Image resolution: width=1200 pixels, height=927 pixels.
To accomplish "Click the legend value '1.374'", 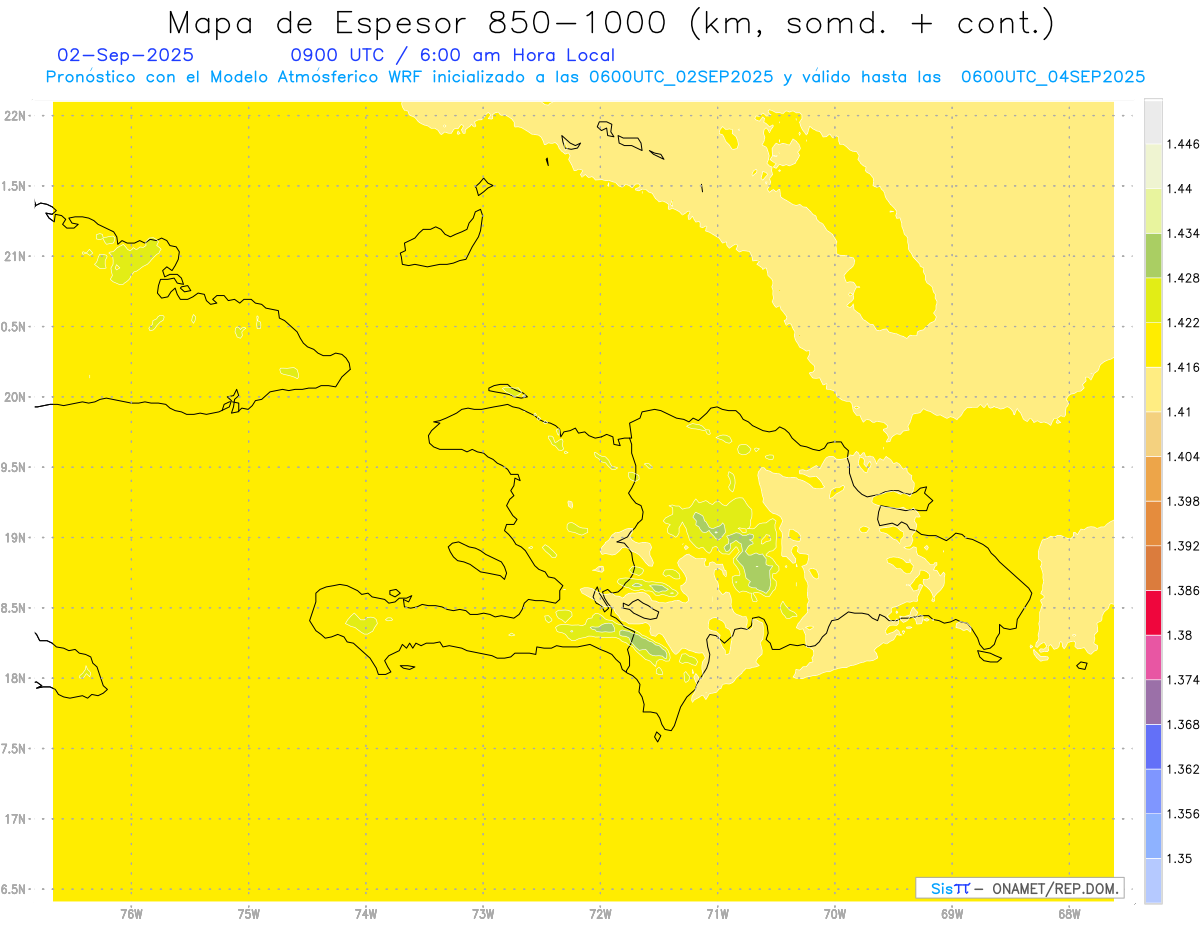I will coord(1183,680).
